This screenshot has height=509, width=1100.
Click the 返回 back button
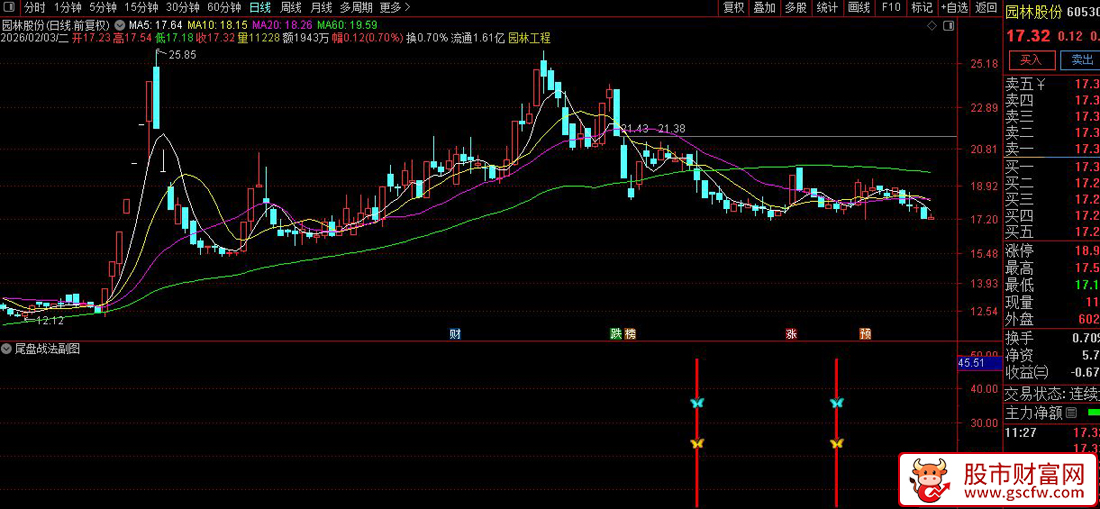(986, 8)
